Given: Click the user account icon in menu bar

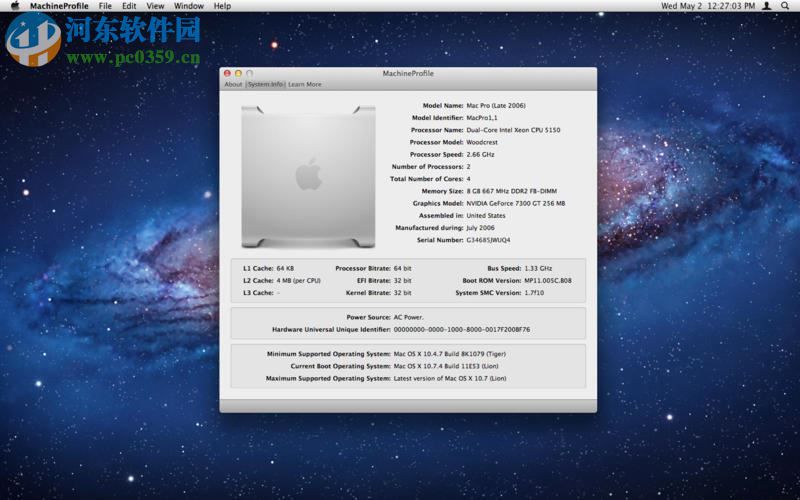Looking at the screenshot, I should point(766,6).
